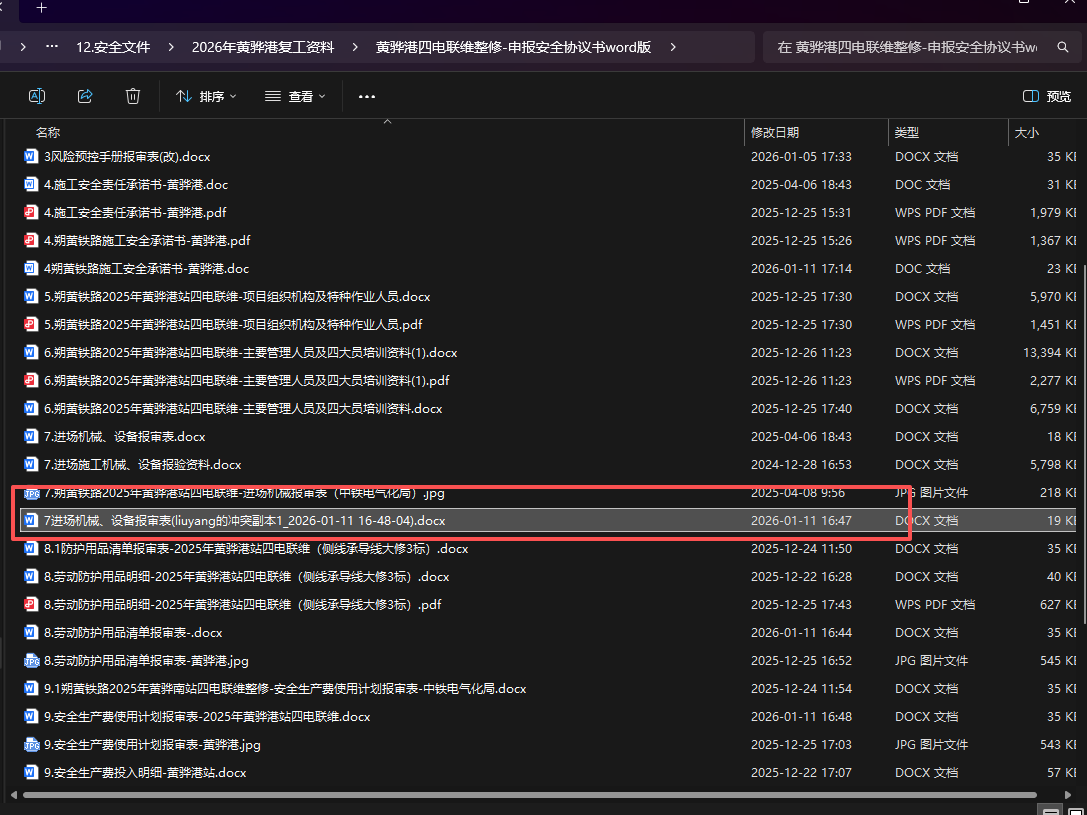The height and width of the screenshot is (815, 1087).
Task: Click the Rename icon in the toolbar
Action: (37, 96)
